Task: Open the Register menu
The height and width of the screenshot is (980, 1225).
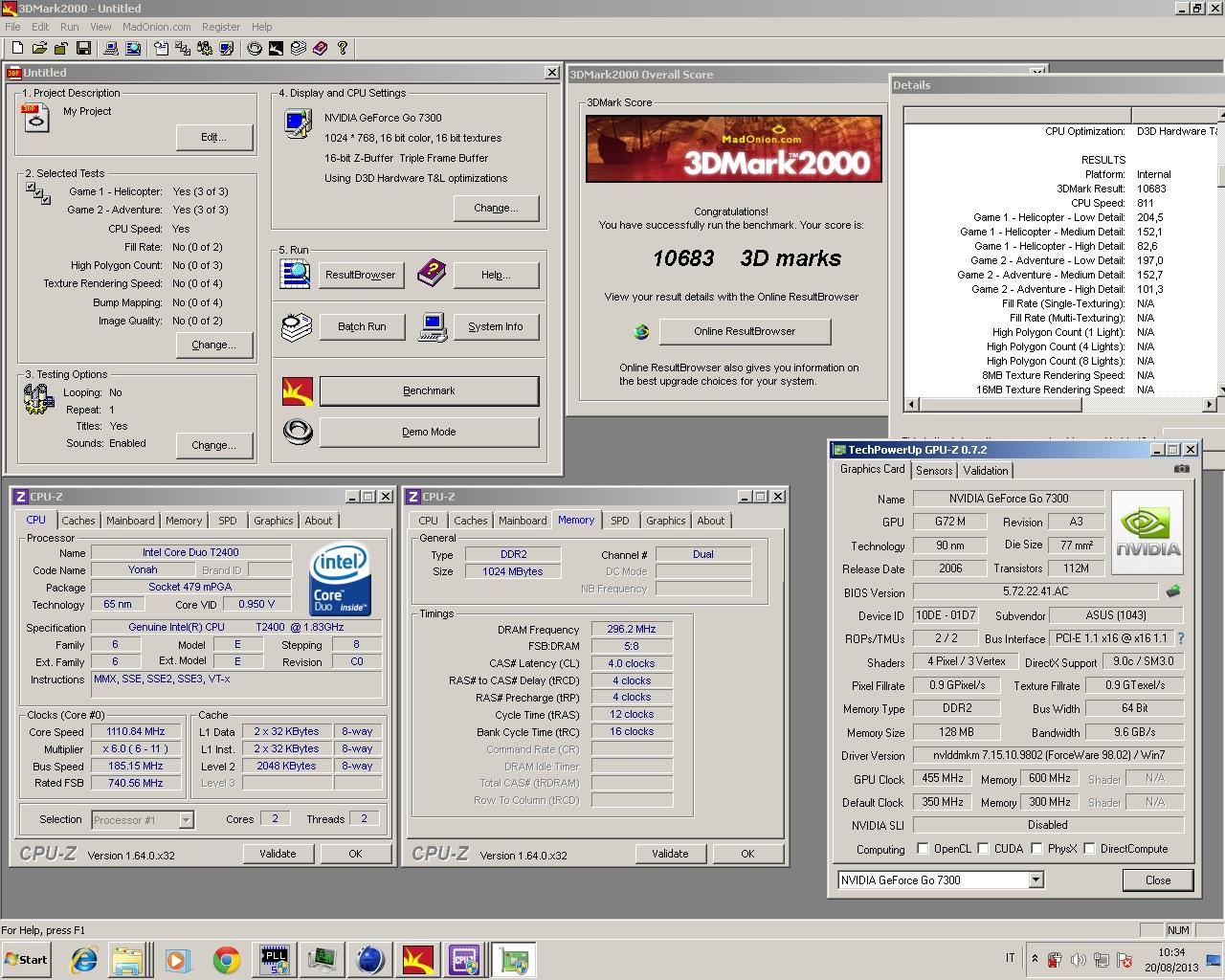Action: 221,27
